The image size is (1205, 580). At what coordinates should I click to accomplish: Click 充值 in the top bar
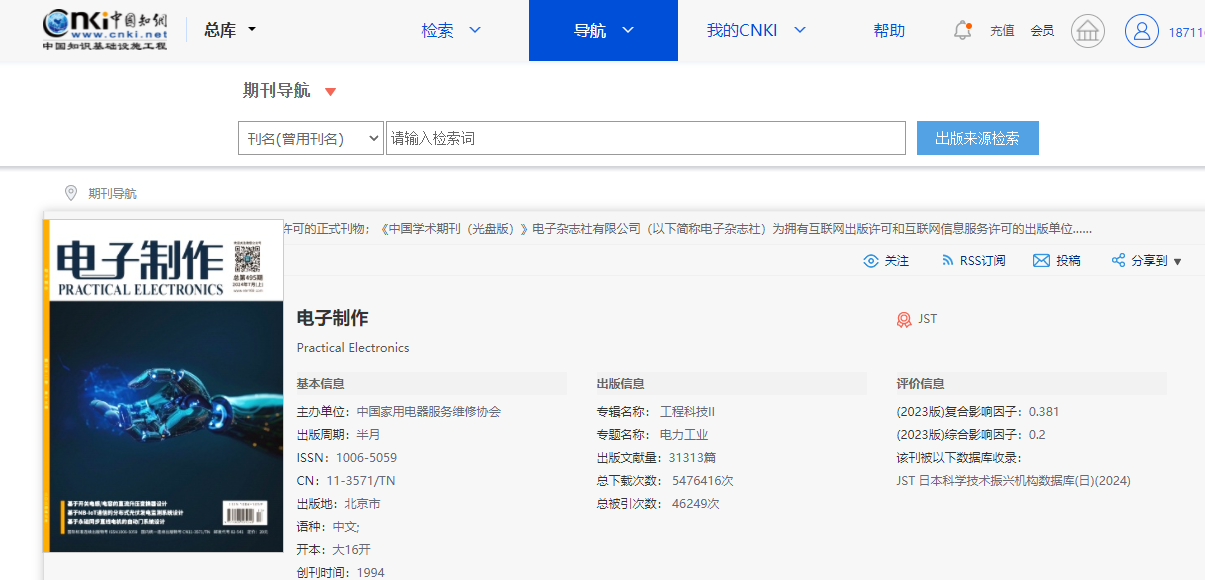click(x=1002, y=31)
